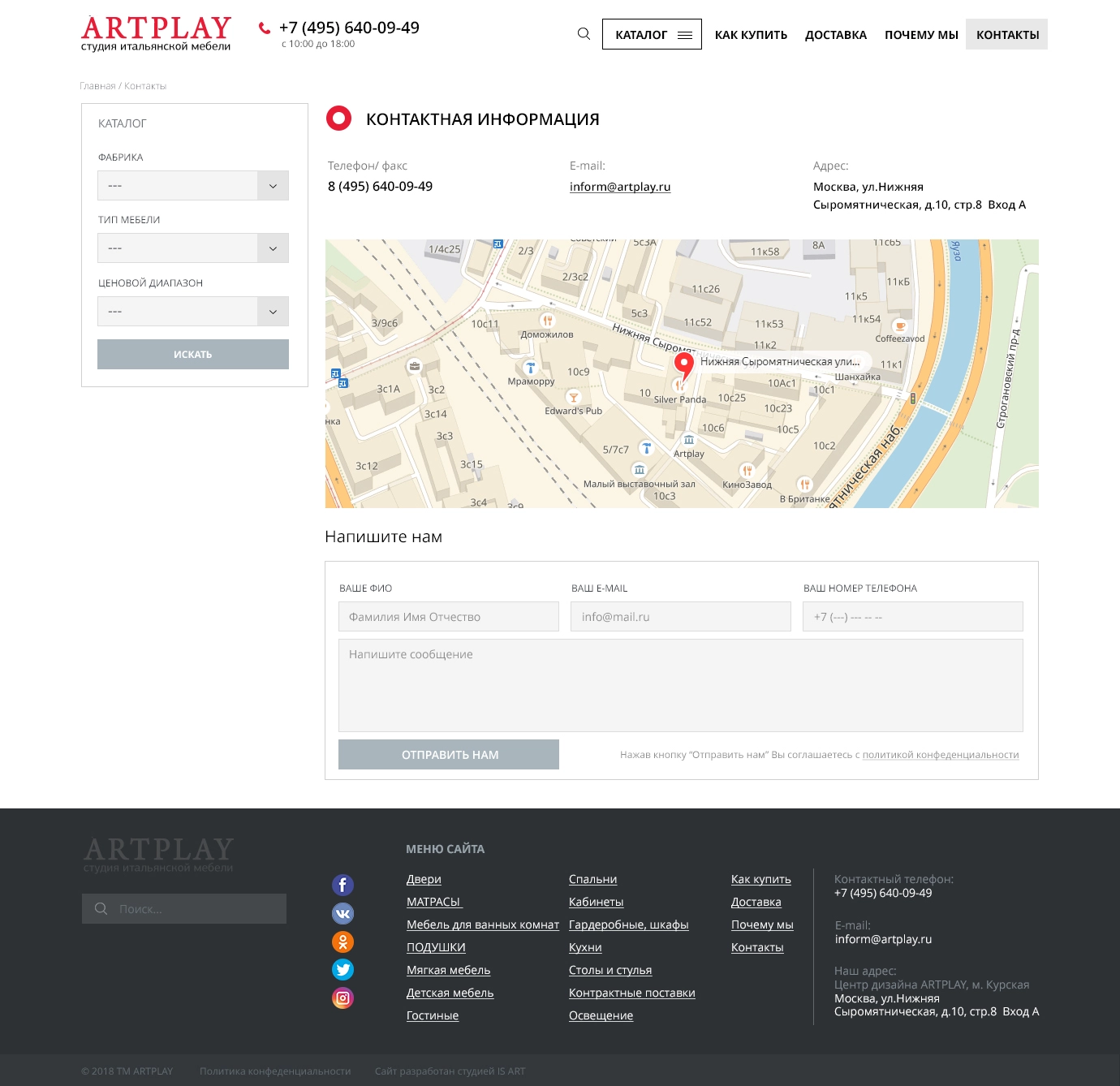
Task: Open the VK social link
Action: 342,913
